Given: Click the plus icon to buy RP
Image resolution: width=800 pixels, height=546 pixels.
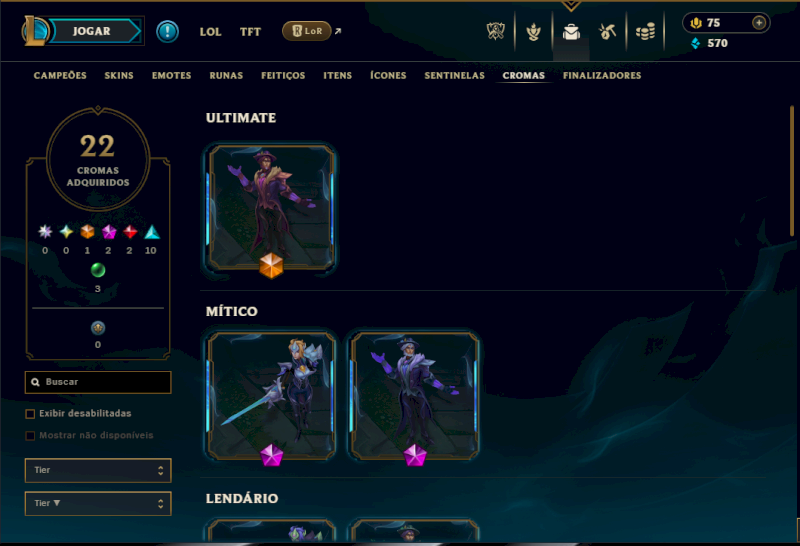Looking at the screenshot, I should tap(759, 23).
